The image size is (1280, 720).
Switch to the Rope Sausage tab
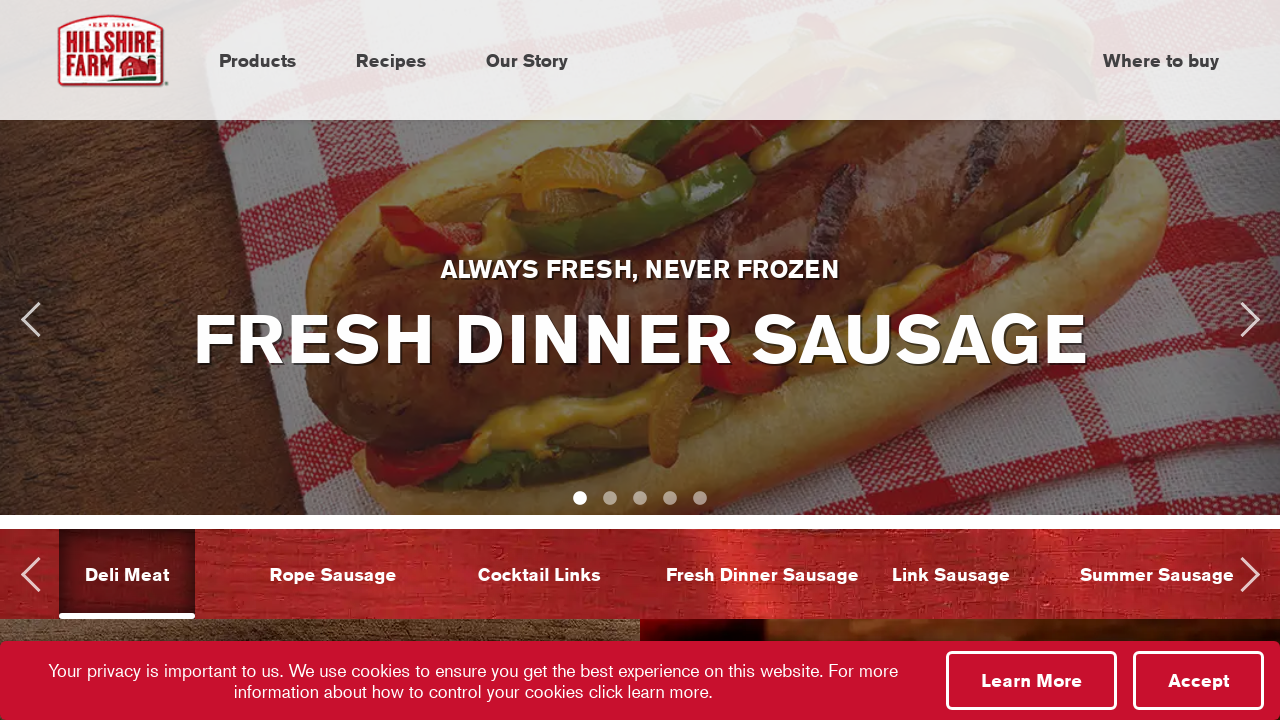pyautogui.click(x=333, y=575)
